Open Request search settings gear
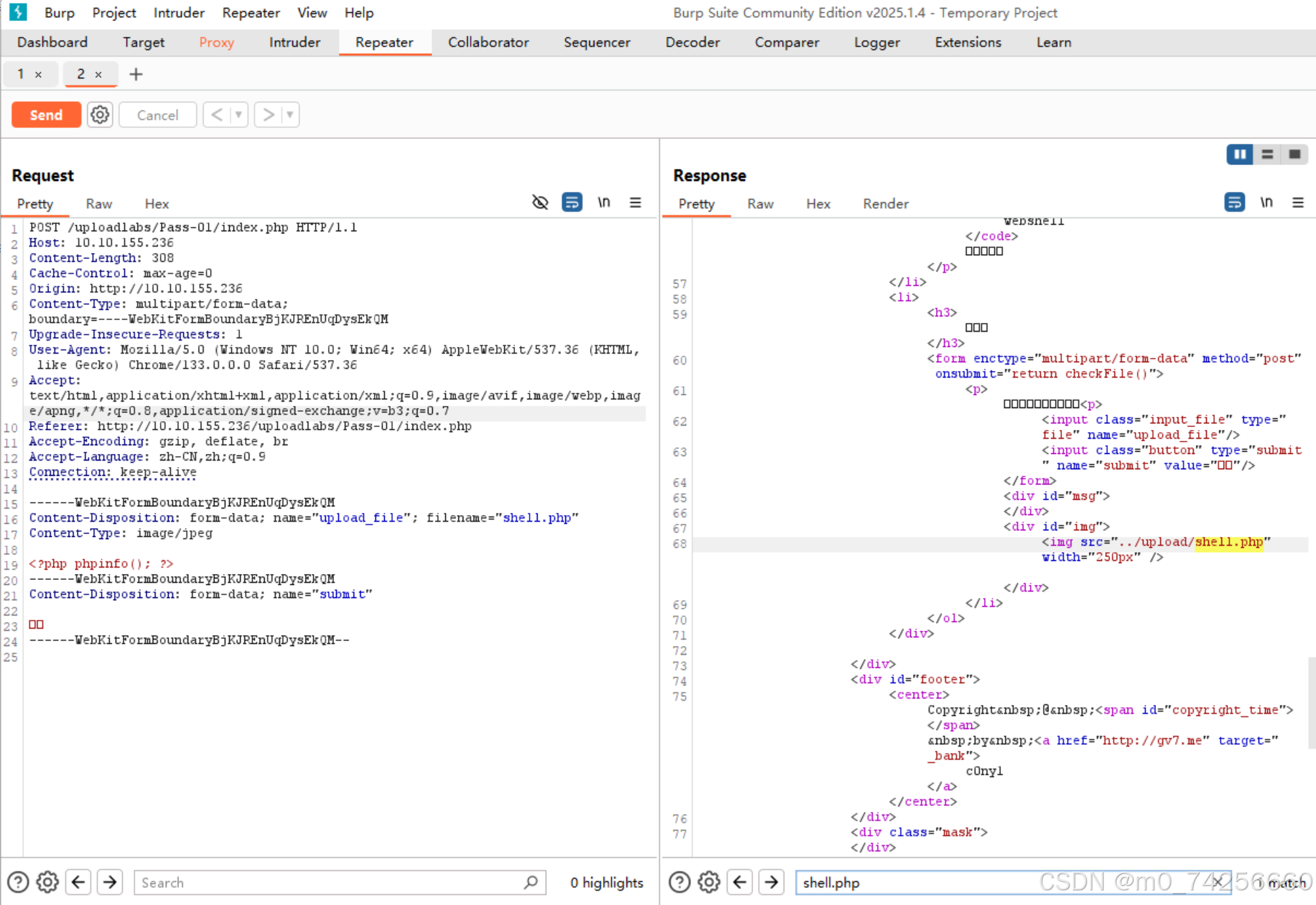Image resolution: width=1316 pixels, height=905 pixels. click(x=48, y=882)
